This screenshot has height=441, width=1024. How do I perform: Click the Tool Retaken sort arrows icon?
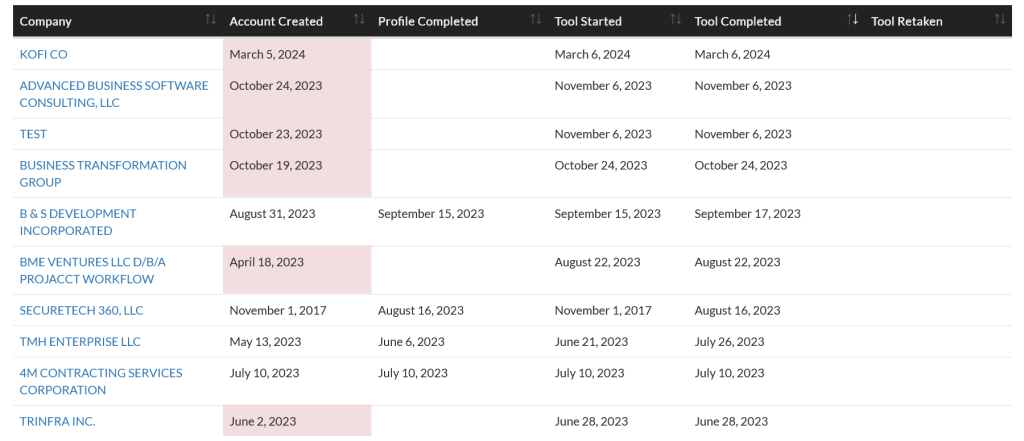tap(999, 21)
